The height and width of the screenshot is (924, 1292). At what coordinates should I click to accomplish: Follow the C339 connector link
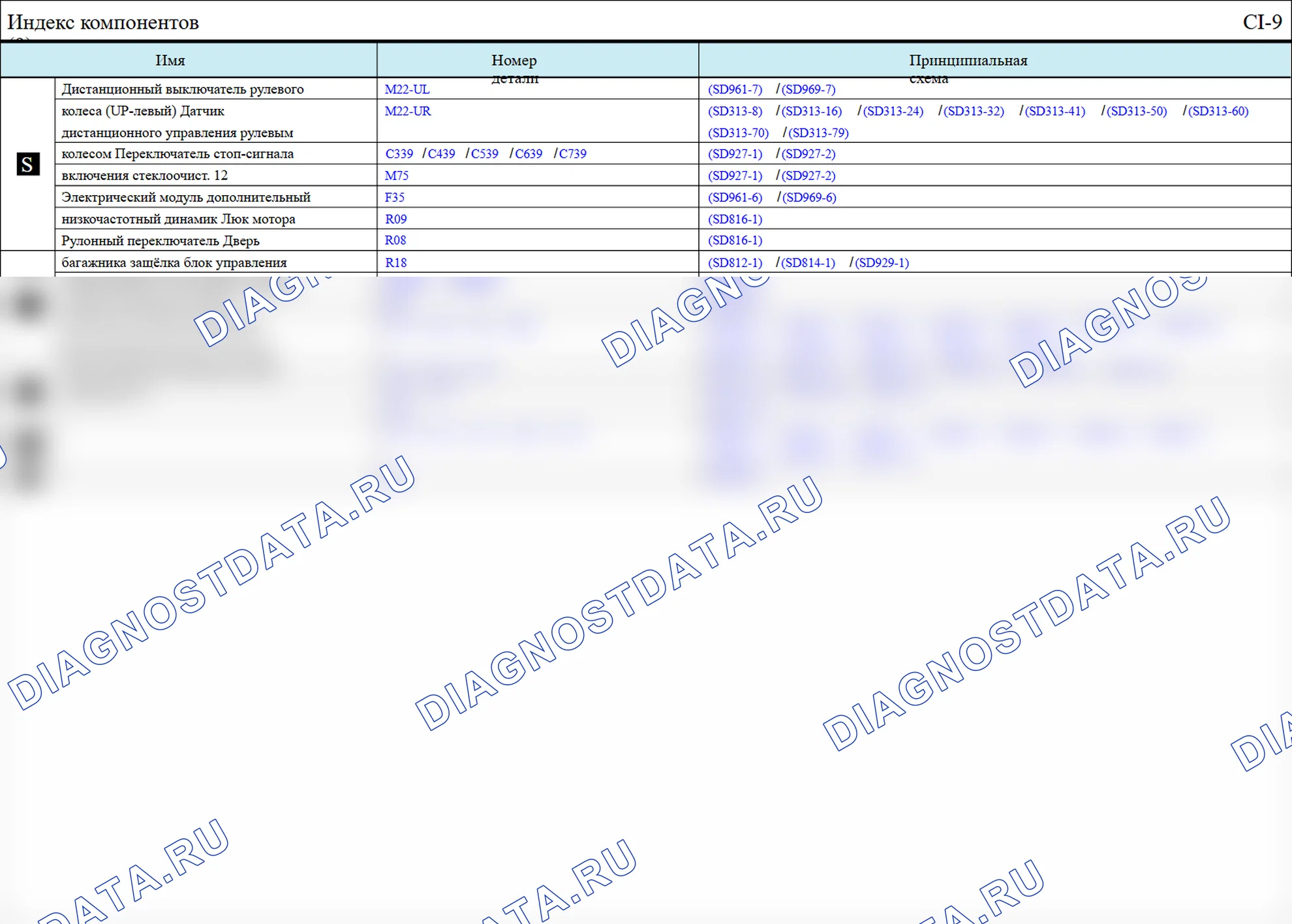click(x=399, y=153)
